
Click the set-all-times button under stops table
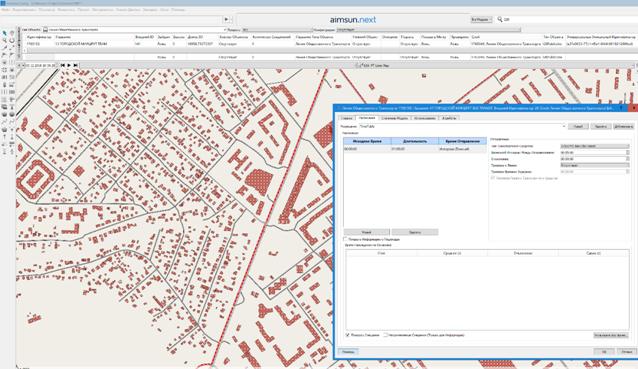pyautogui.click(x=610, y=335)
